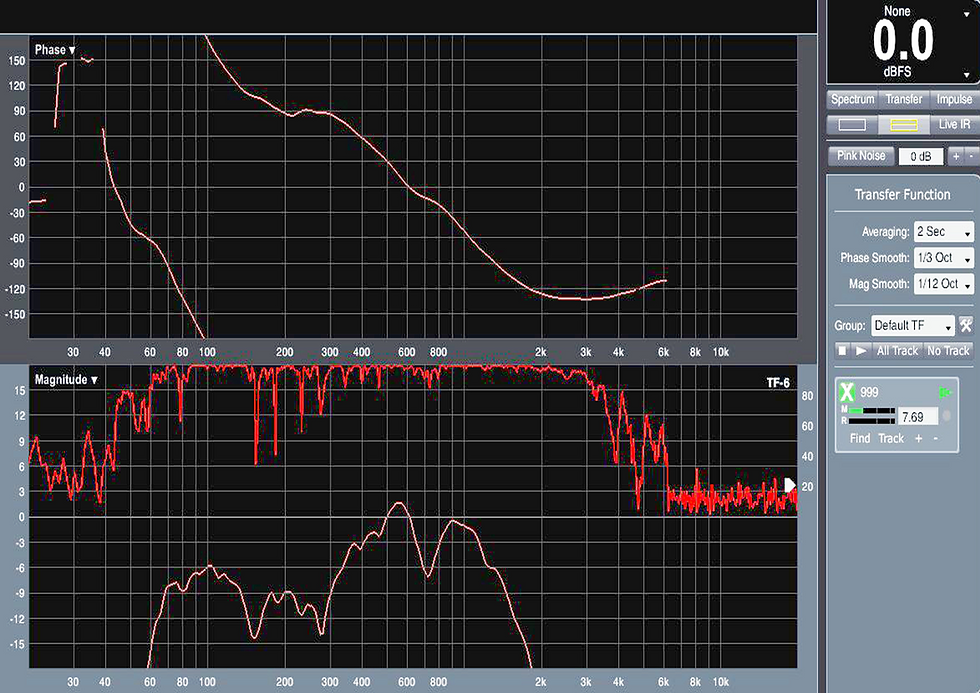
Task: Expand the Mag Smooth 1/12 Oct dropdown
Action: 944,284
